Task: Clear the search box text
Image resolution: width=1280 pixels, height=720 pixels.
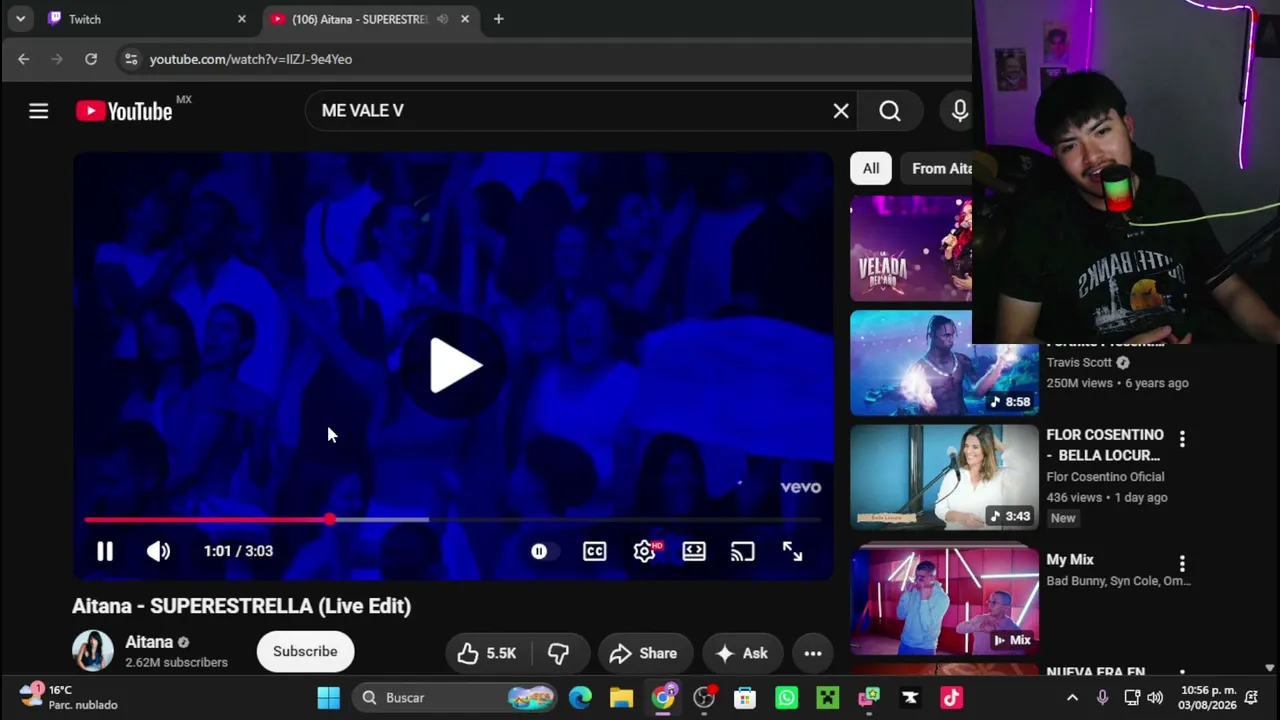Action: (x=841, y=111)
